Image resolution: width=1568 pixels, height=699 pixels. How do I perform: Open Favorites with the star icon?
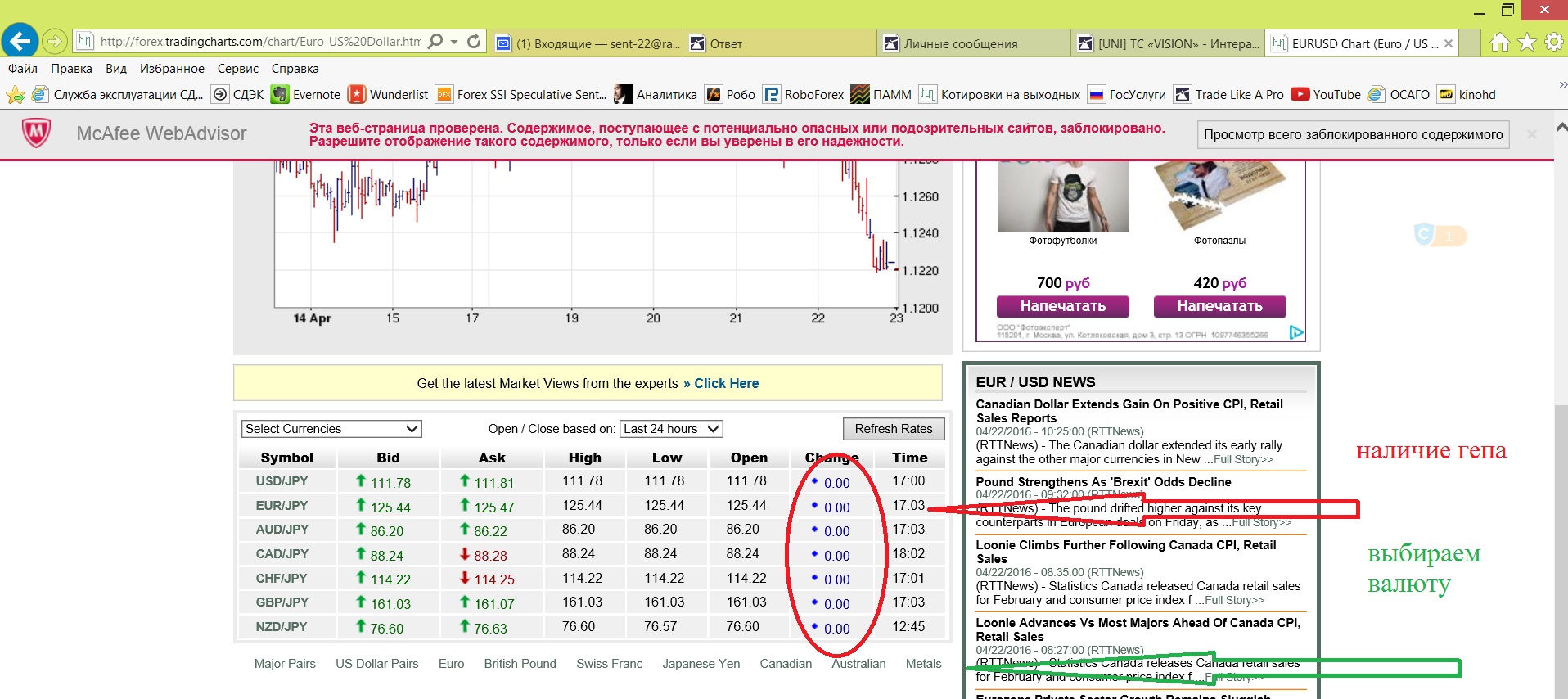pyautogui.click(x=1527, y=42)
